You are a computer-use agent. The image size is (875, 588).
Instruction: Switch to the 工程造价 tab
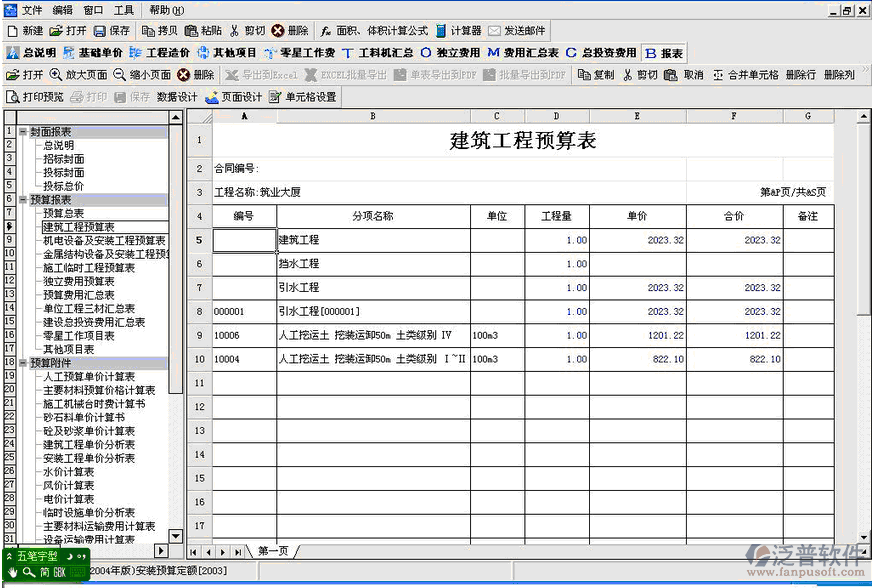(x=135, y=53)
